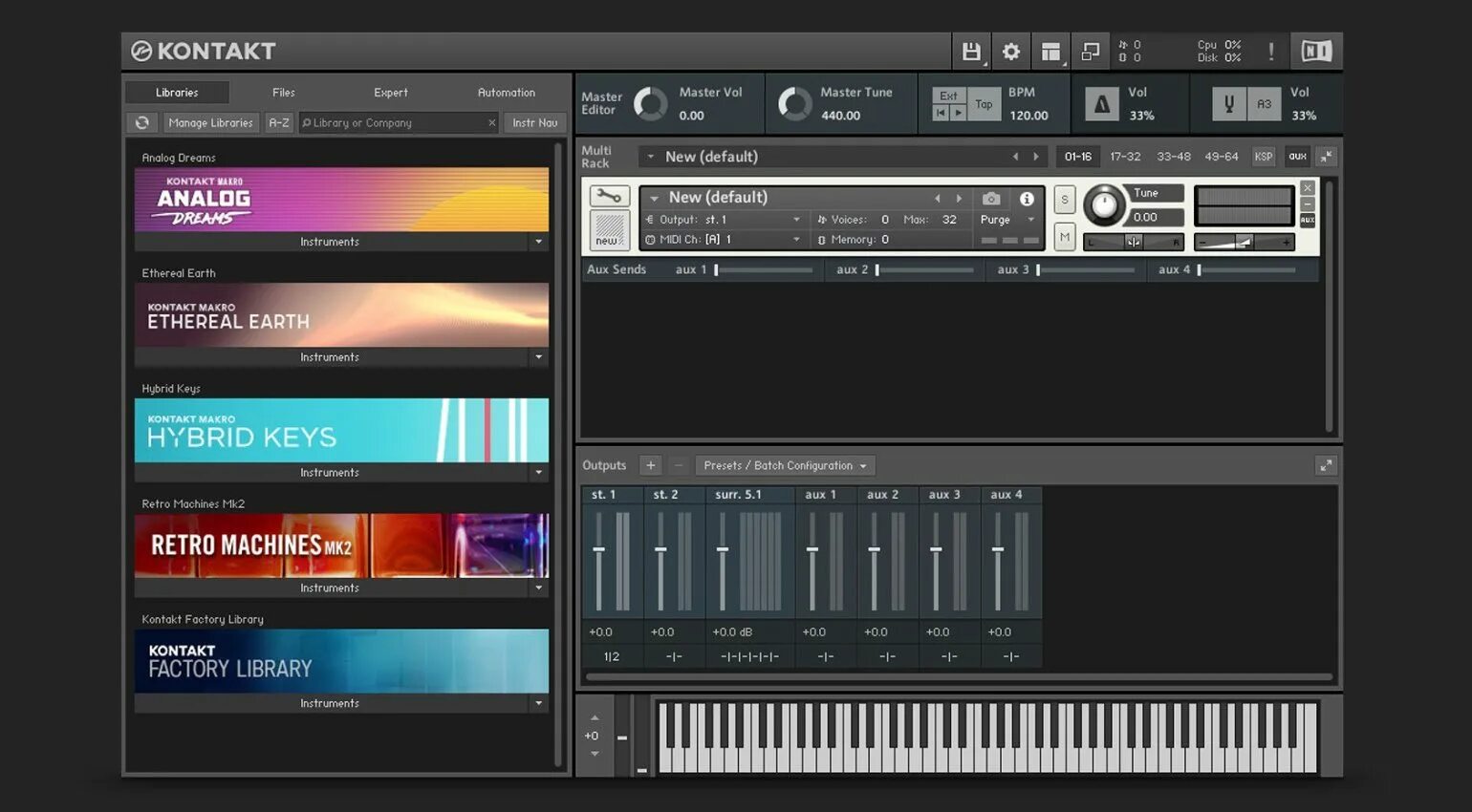This screenshot has width=1472, height=812.
Task: Click the Tap tempo button
Action: (984, 104)
